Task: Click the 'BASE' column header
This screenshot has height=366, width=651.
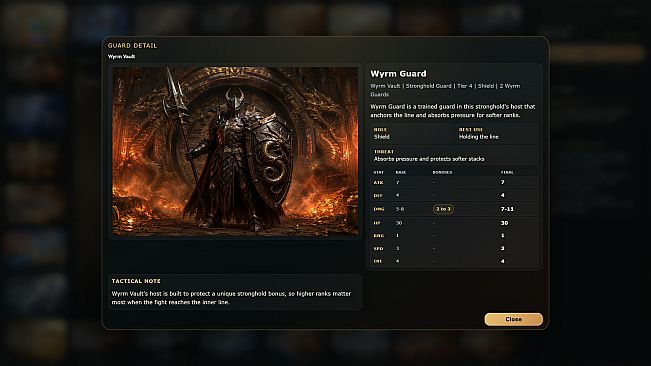Action: [x=401, y=172]
